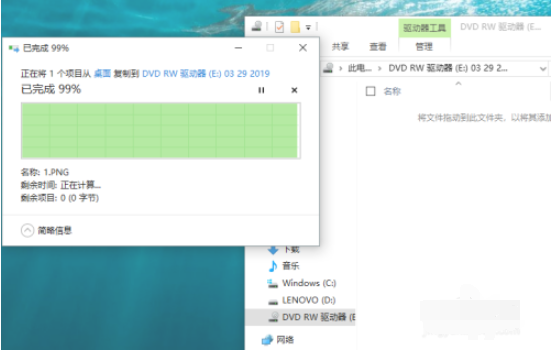Click the 此电... breadcrumb segment
The image size is (552, 360).
tap(360, 68)
